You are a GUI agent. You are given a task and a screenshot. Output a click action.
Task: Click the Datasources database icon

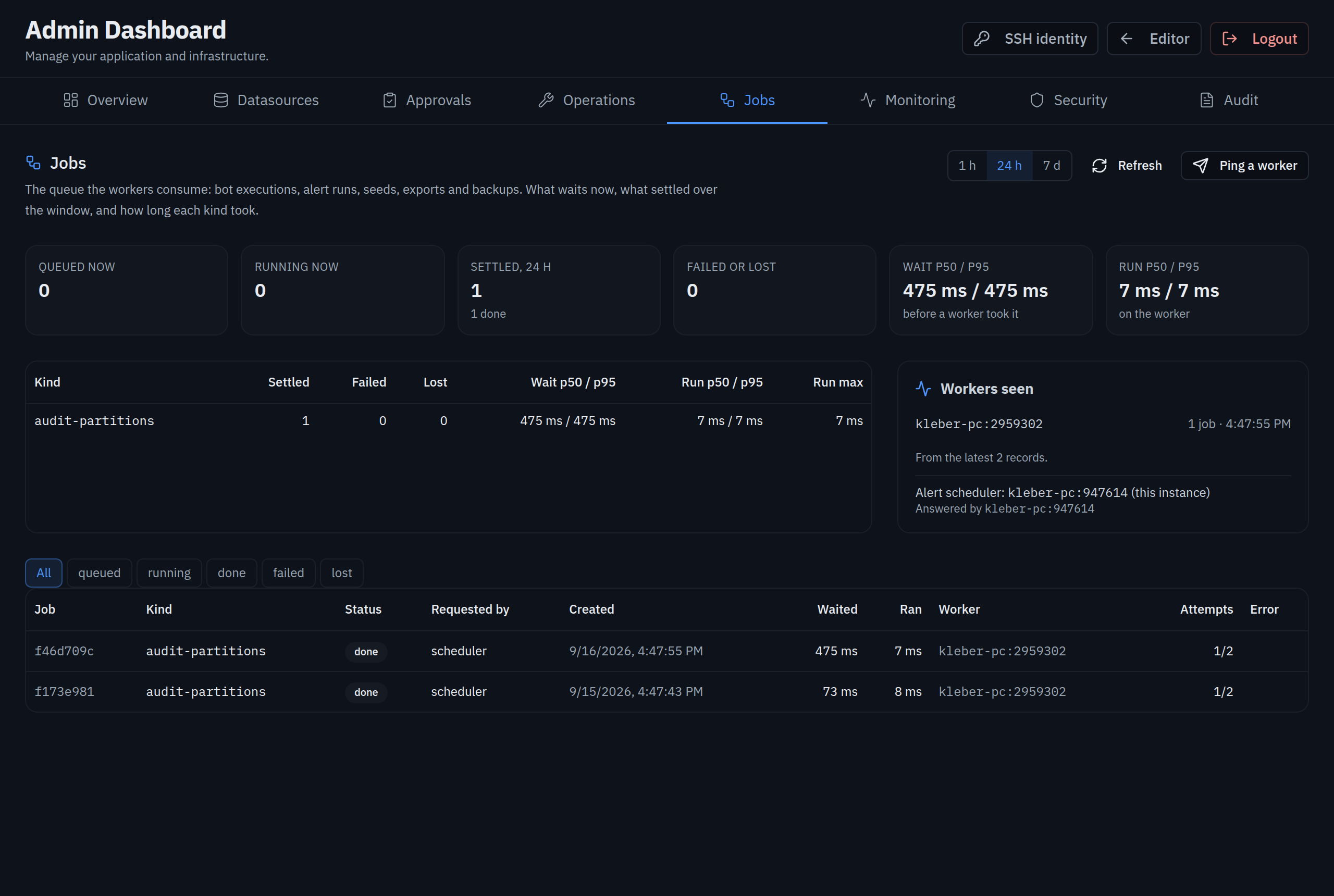pos(220,100)
